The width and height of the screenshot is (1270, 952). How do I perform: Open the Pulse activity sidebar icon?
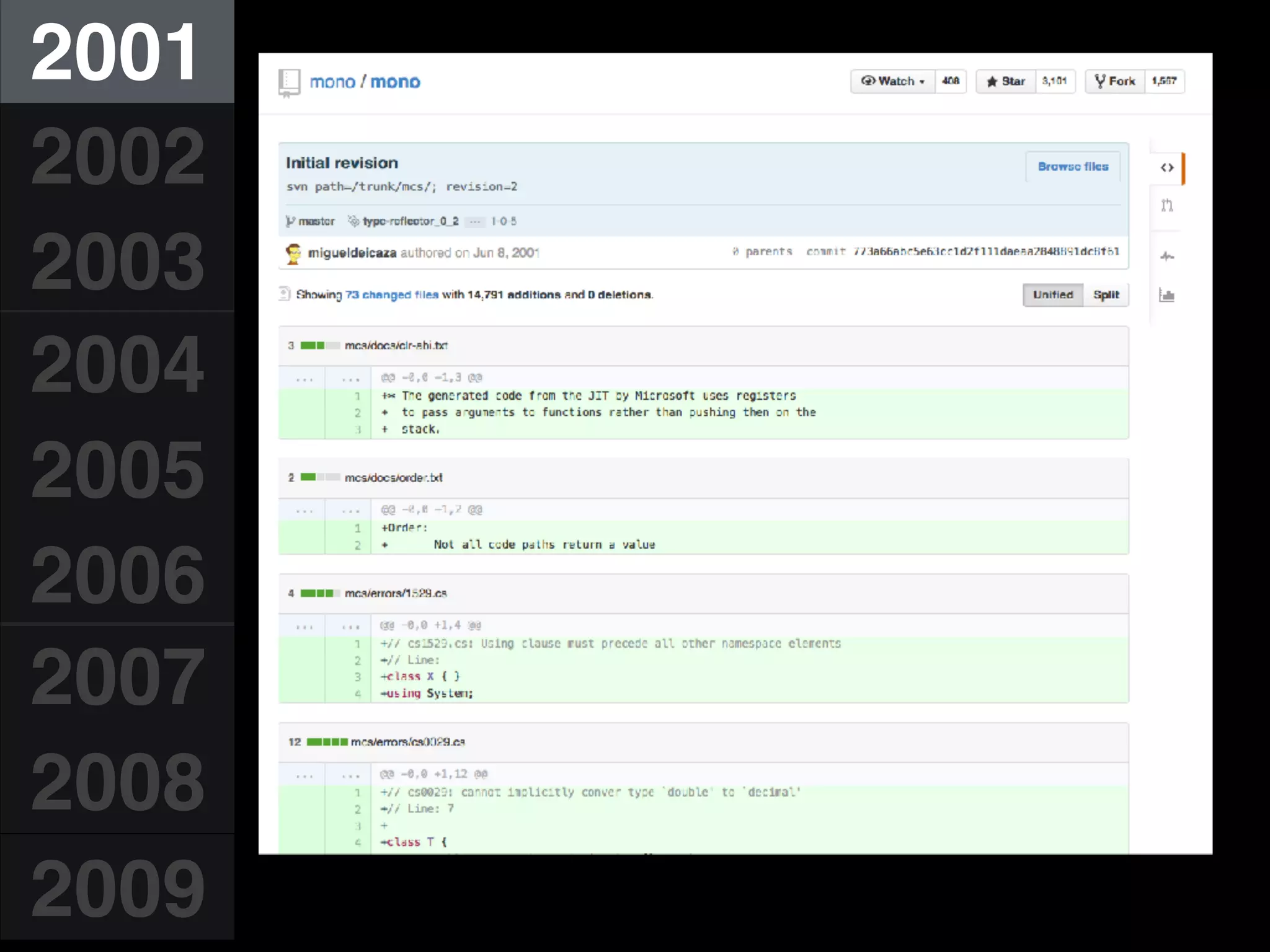1166,256
